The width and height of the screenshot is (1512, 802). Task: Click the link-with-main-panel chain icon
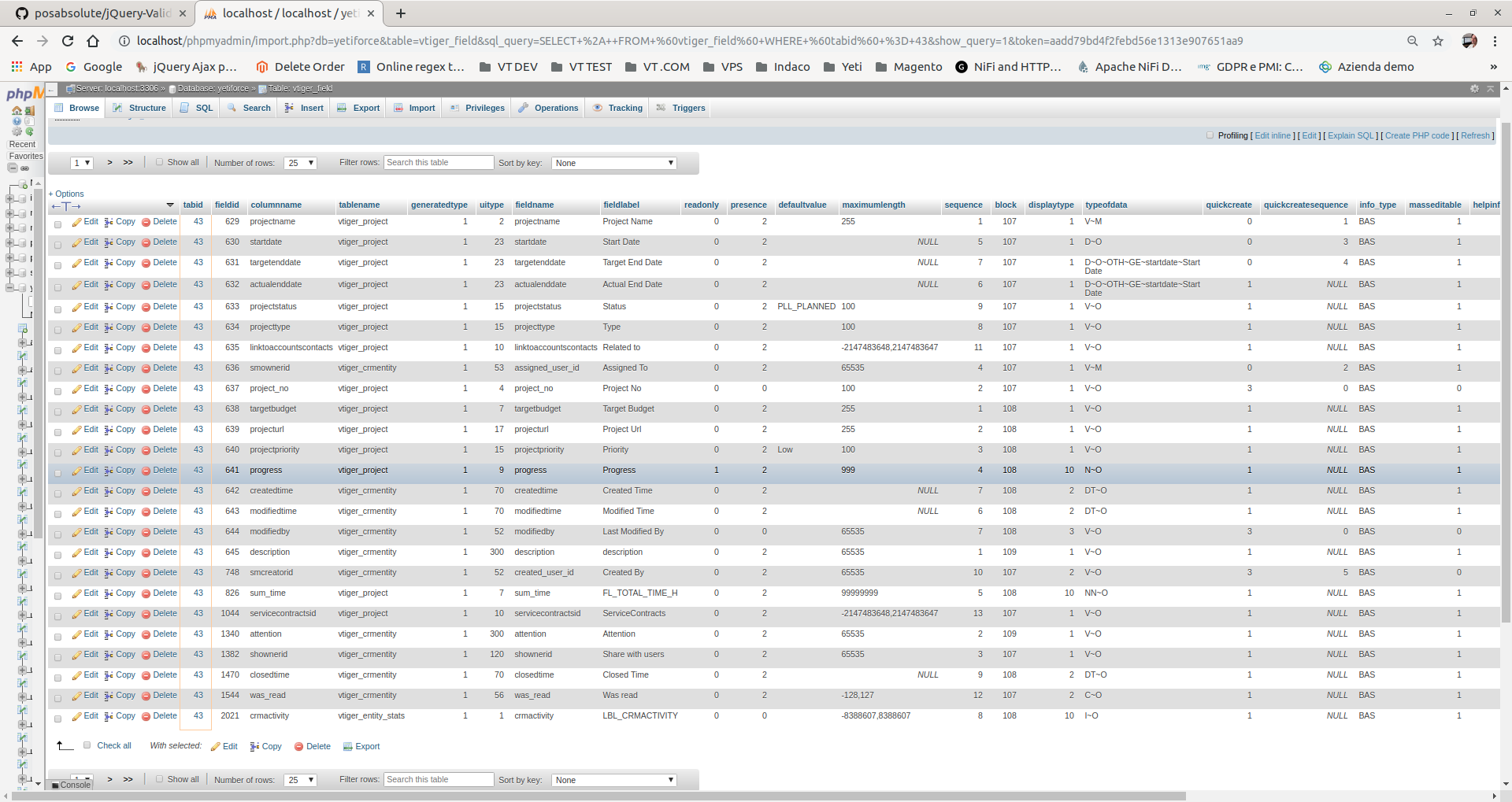(24, 168)
